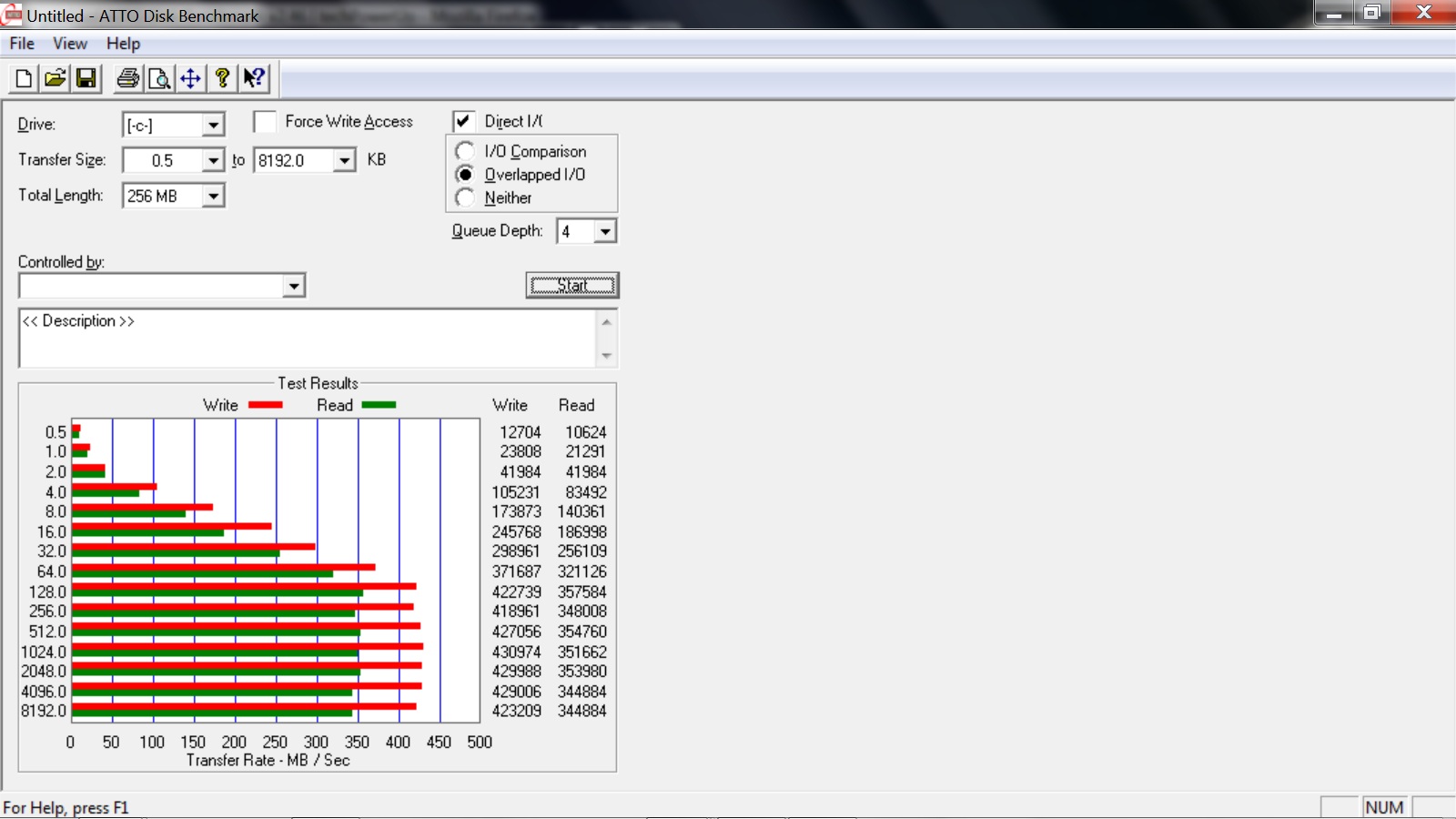
Task: Click the Read value 353980
Action: (x=581, y=672)
